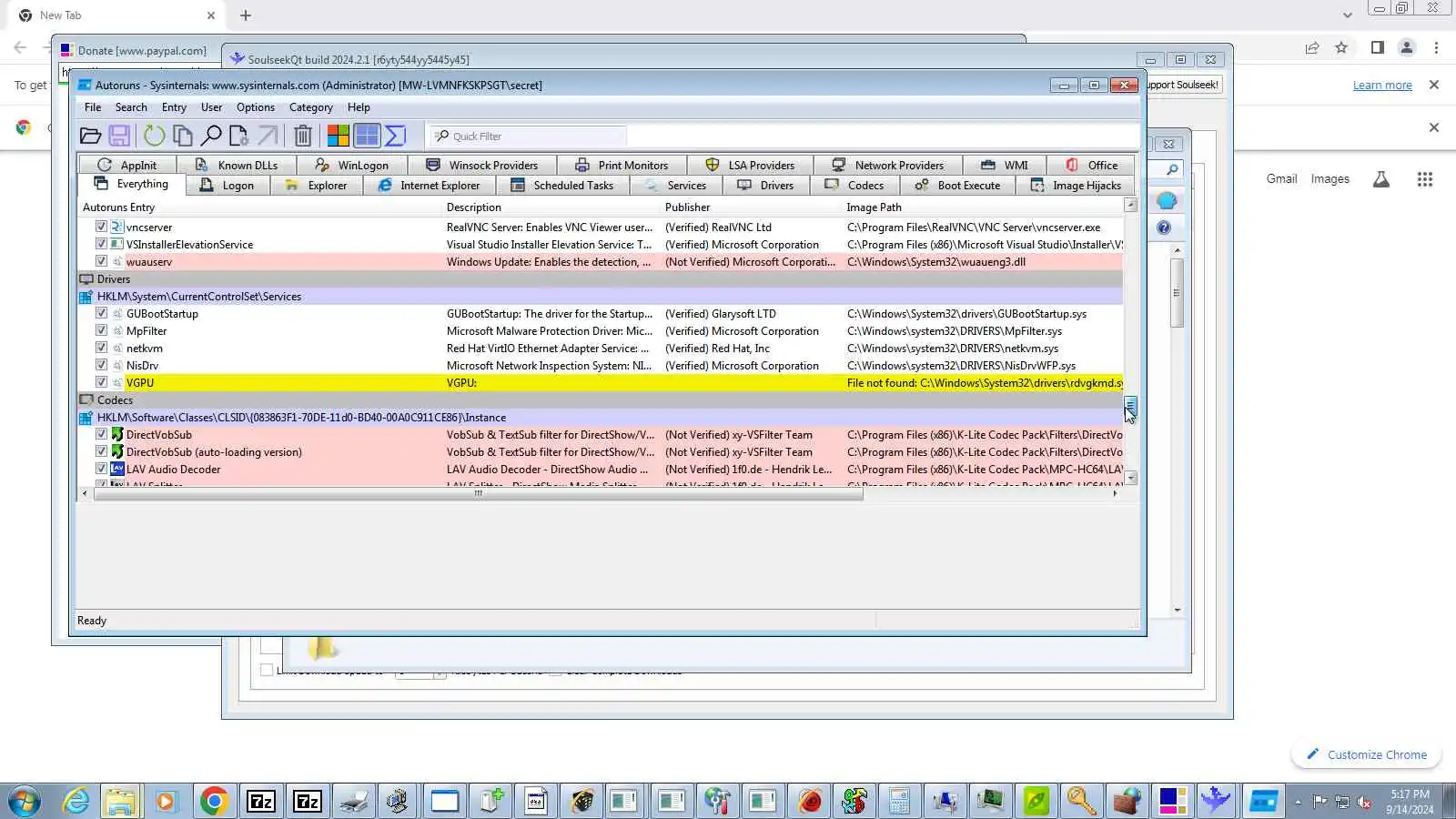Screen dimensions: 1456x819
Task: Click the Jump to Entry arrow icon
Action: 268,136
